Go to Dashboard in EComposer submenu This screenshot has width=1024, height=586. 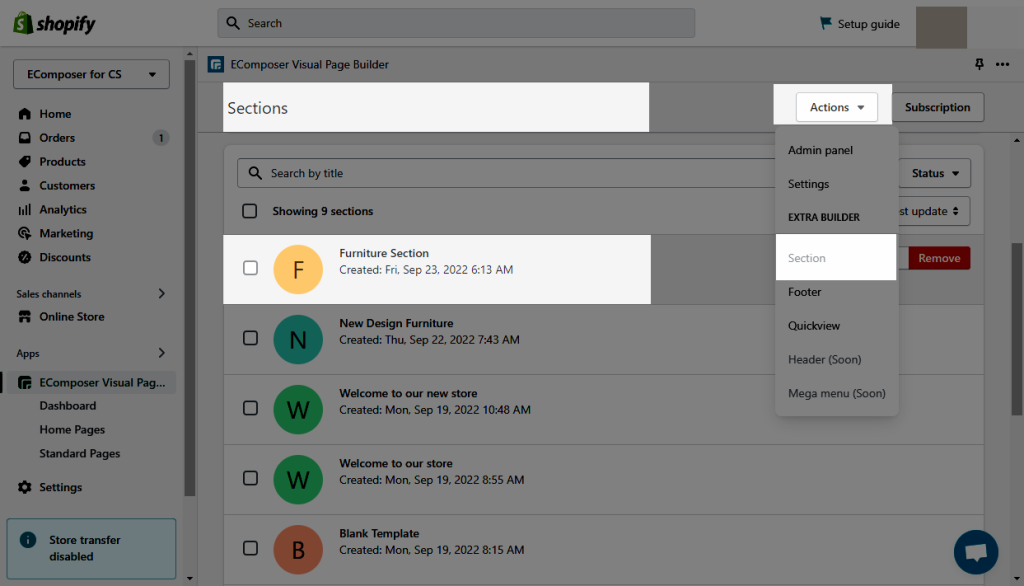click(x=67, y=406)
